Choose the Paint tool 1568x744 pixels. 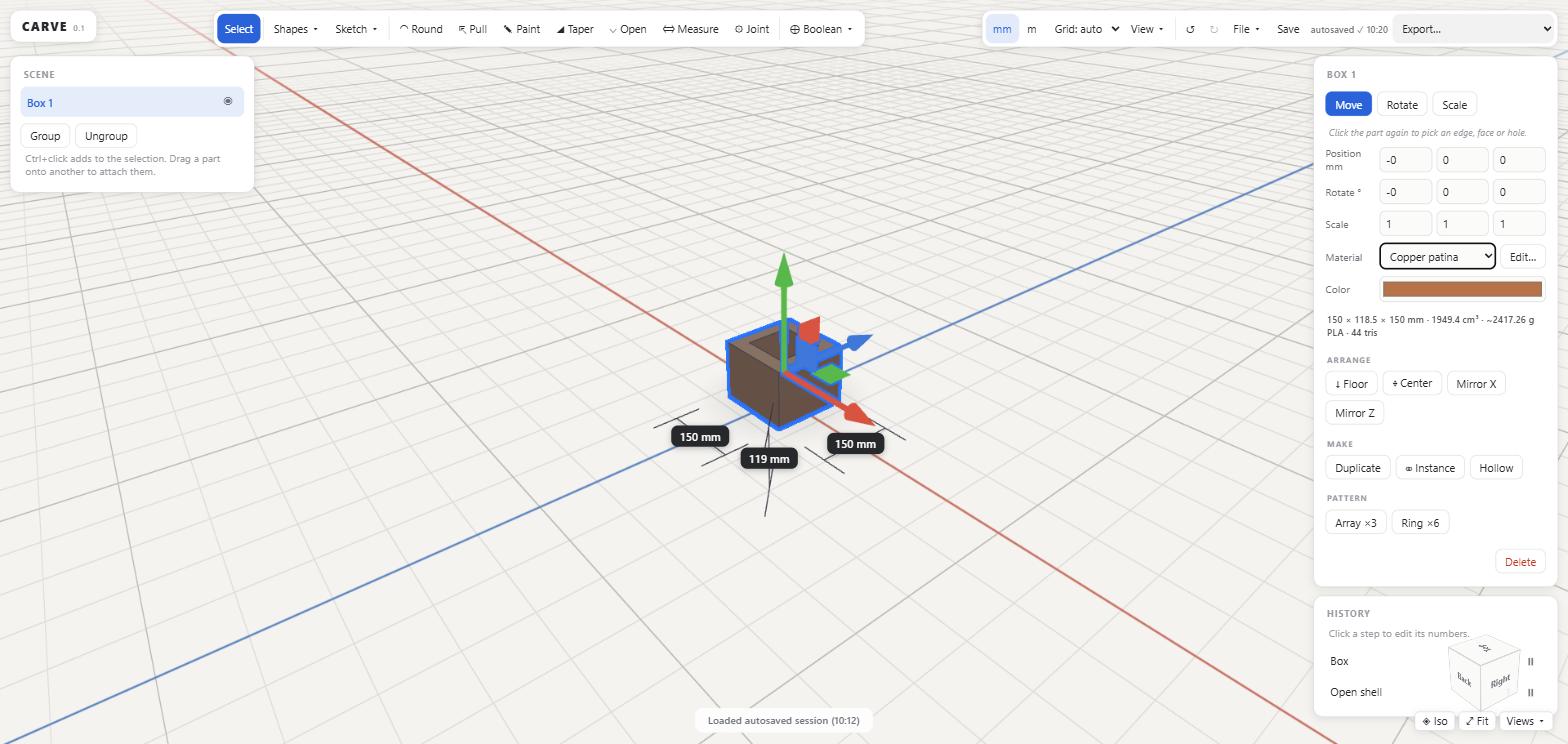point(521,29)
